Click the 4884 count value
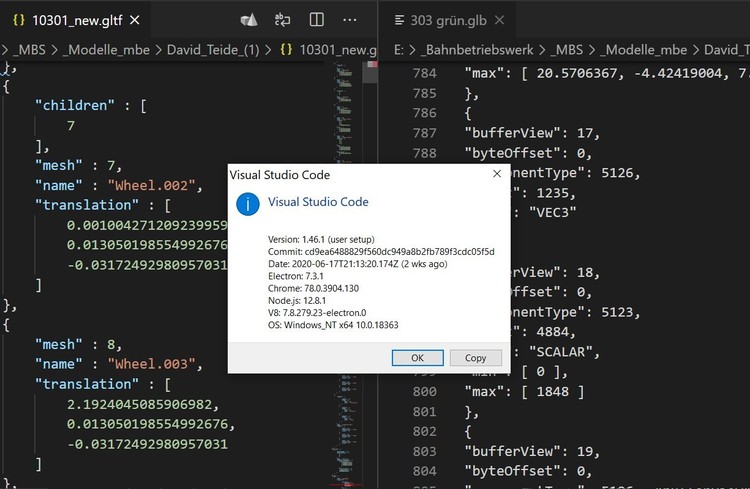Screen dimensions: 750x489 point(552,332)
